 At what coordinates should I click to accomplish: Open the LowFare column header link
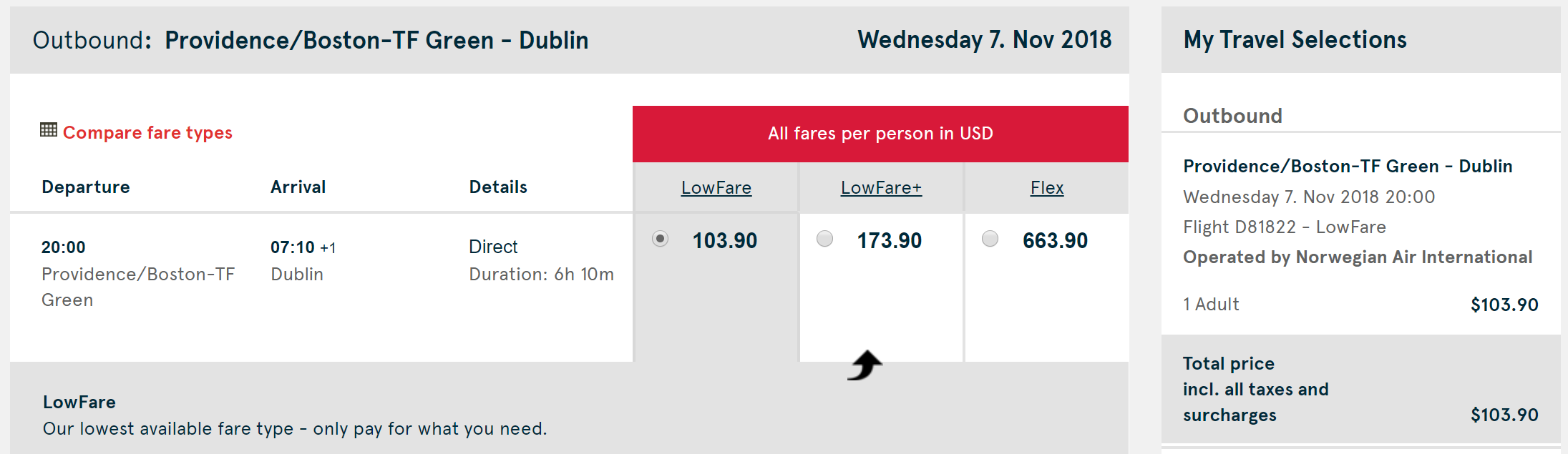[x=716, y=188]
